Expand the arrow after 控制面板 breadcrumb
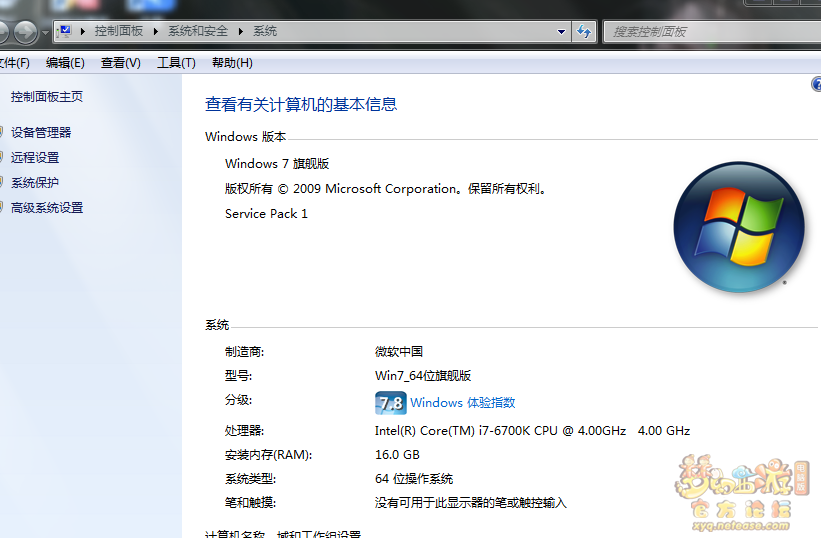This screenshot has height=538, width=821. pyautogui.click(x=156, y=31)
